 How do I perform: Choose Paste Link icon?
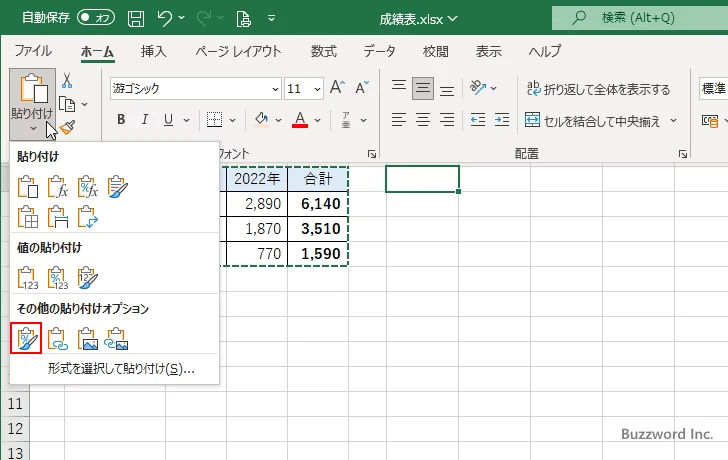[x=58, y=338]
